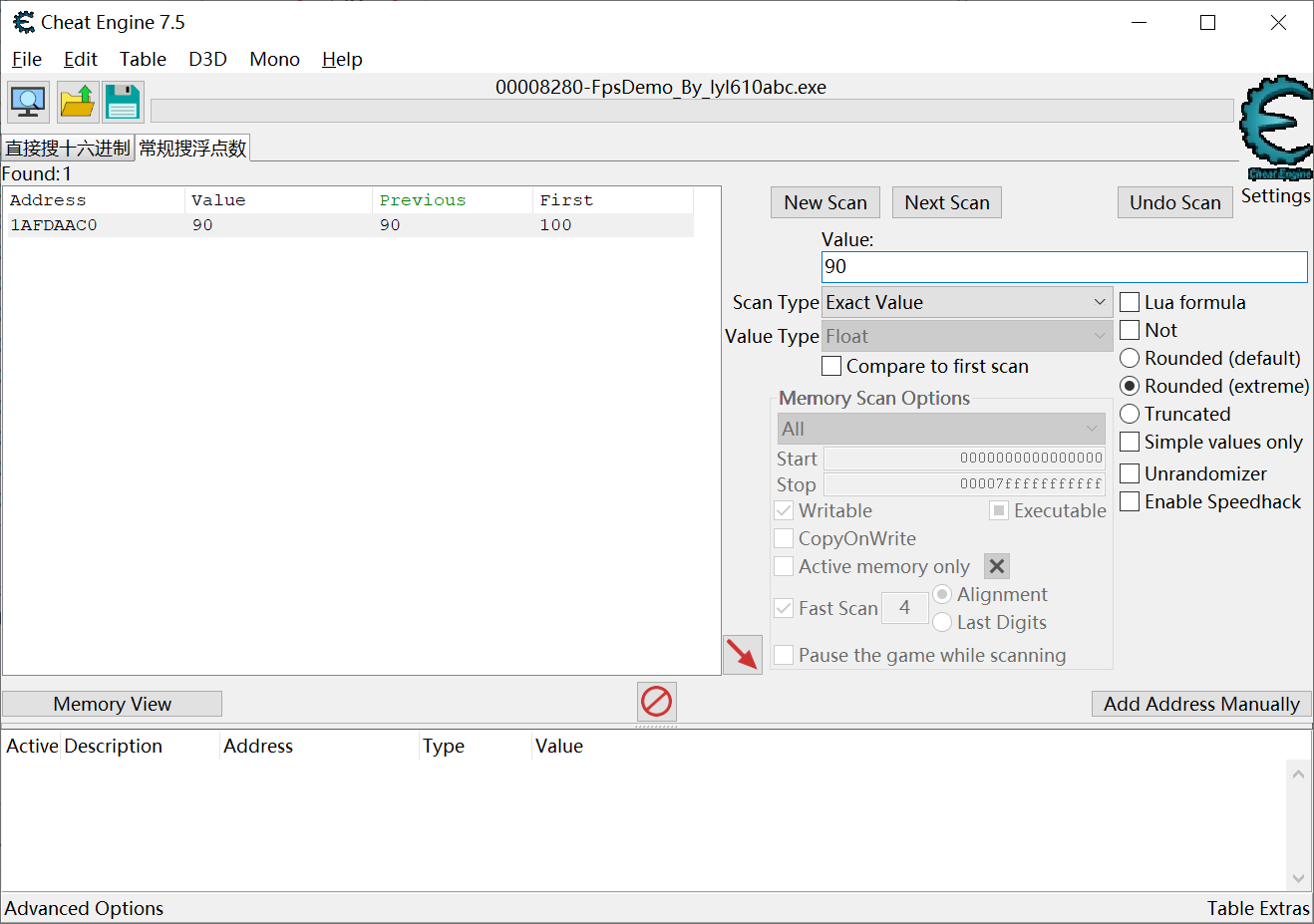Viewport: 1314px width, 924px height.
Task: Open the memory region All dropdown
Action: pos(941,429)
